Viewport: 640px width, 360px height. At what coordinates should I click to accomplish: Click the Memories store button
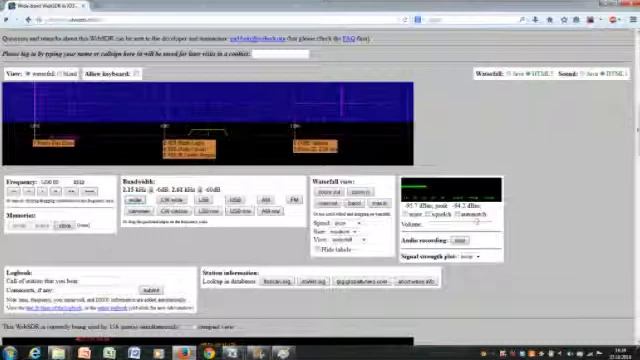[x=64, y=226]
